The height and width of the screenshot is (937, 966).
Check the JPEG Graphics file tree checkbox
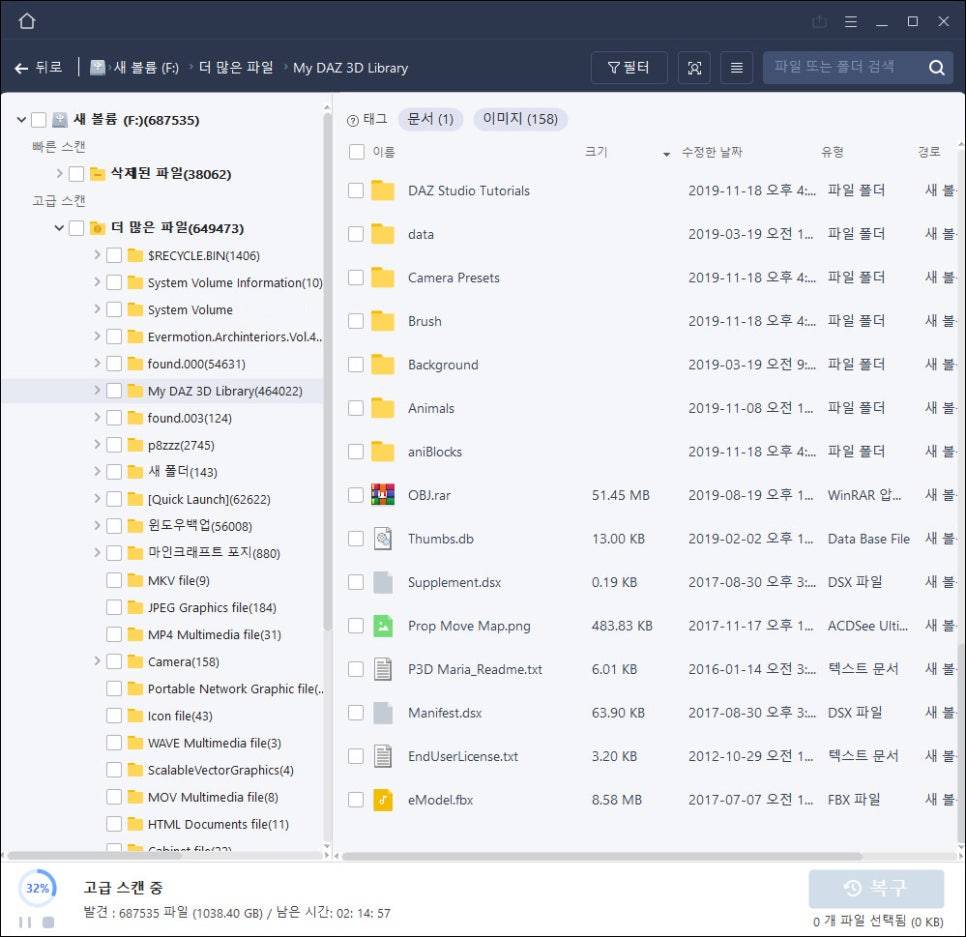[114, 607]
